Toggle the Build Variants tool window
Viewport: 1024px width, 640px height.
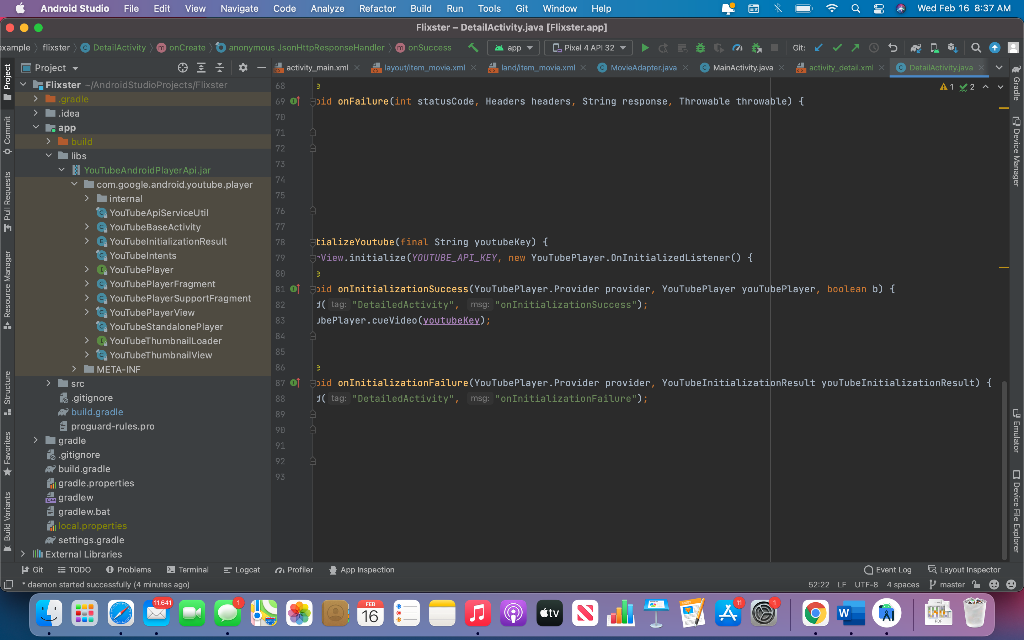click(x=7, y=522)
